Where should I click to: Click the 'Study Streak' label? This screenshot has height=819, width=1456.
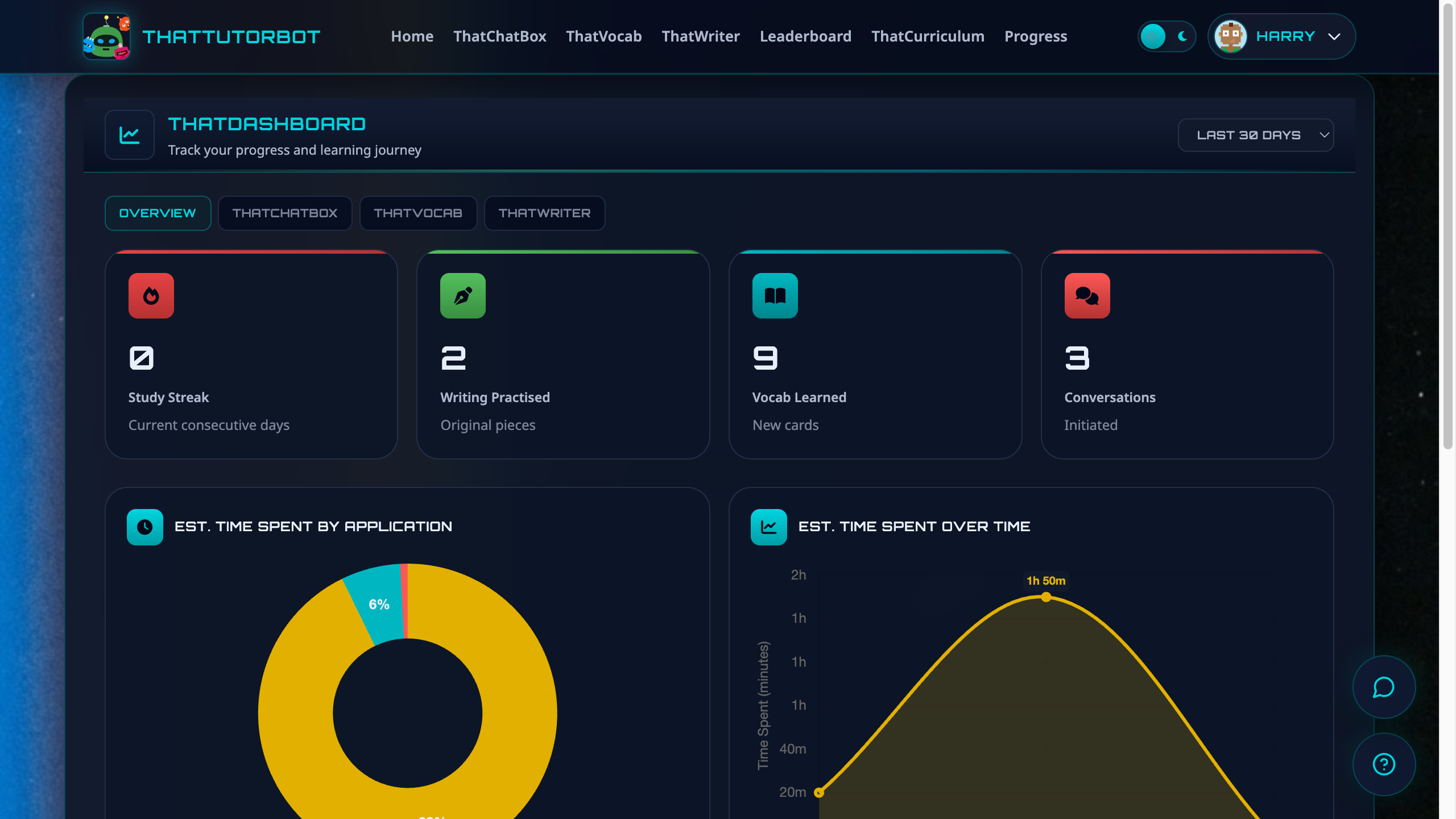(x=168, y=398)
